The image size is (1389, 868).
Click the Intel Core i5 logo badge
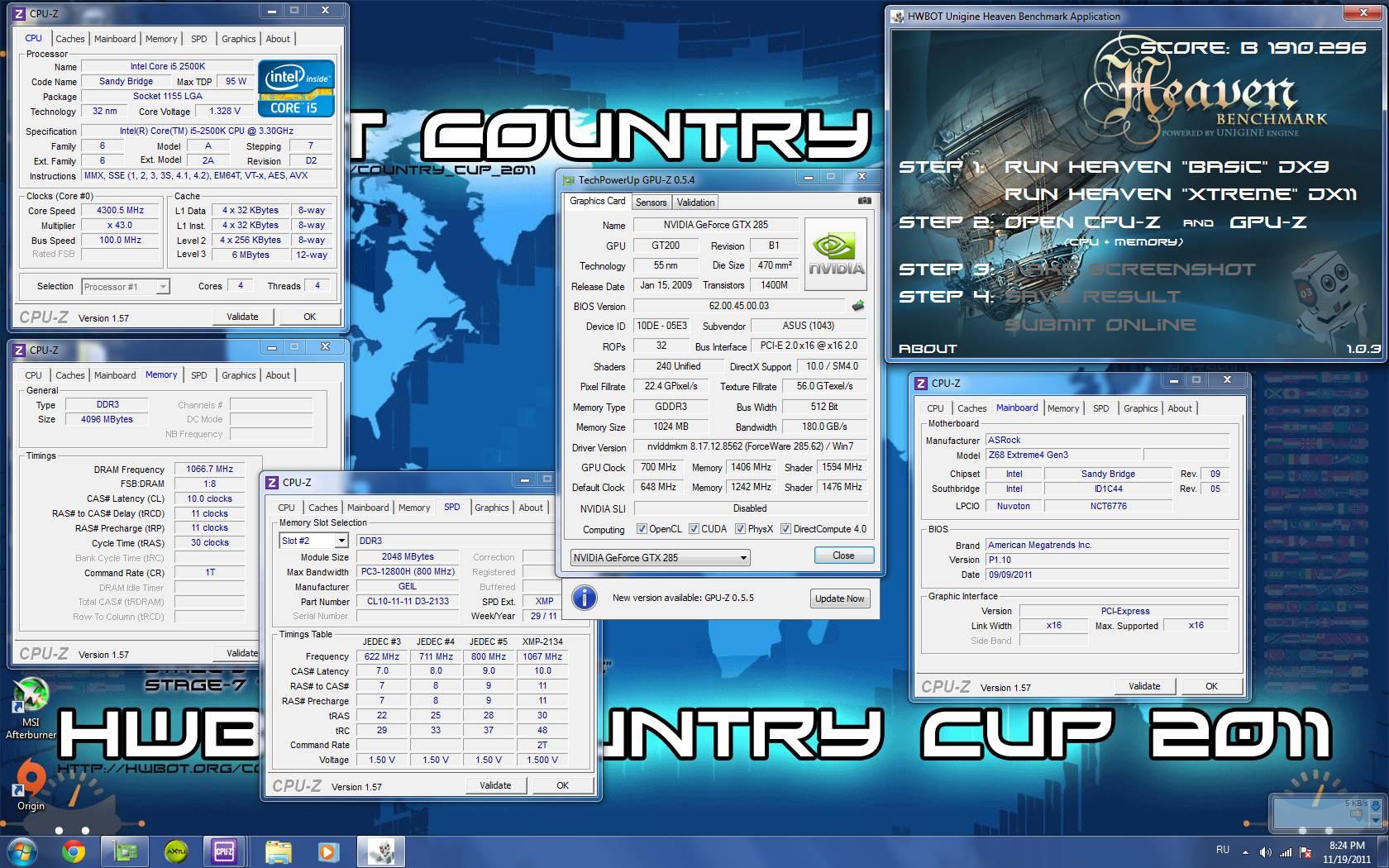296,88
